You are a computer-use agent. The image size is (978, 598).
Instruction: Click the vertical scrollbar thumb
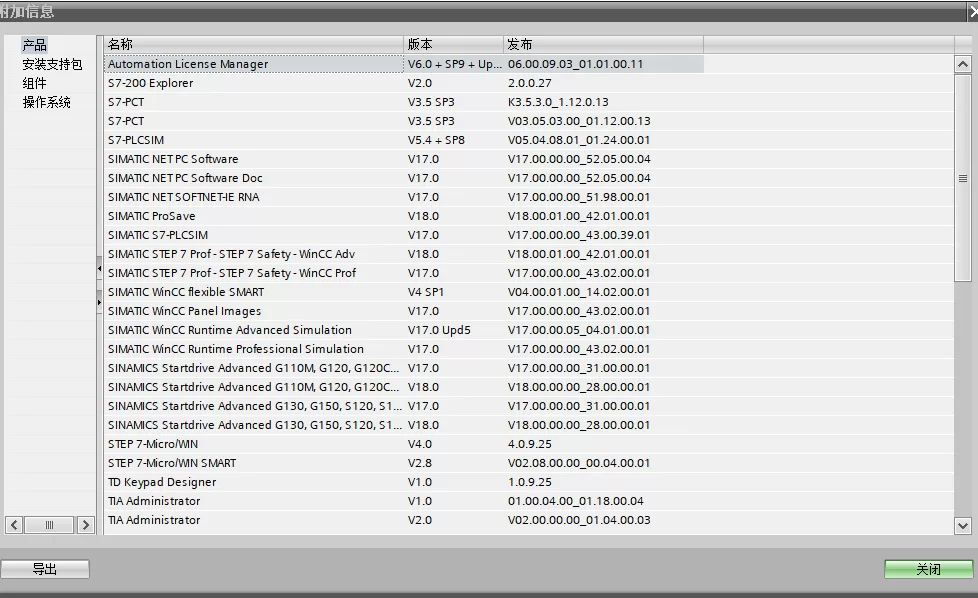click(x=962, y=178)
